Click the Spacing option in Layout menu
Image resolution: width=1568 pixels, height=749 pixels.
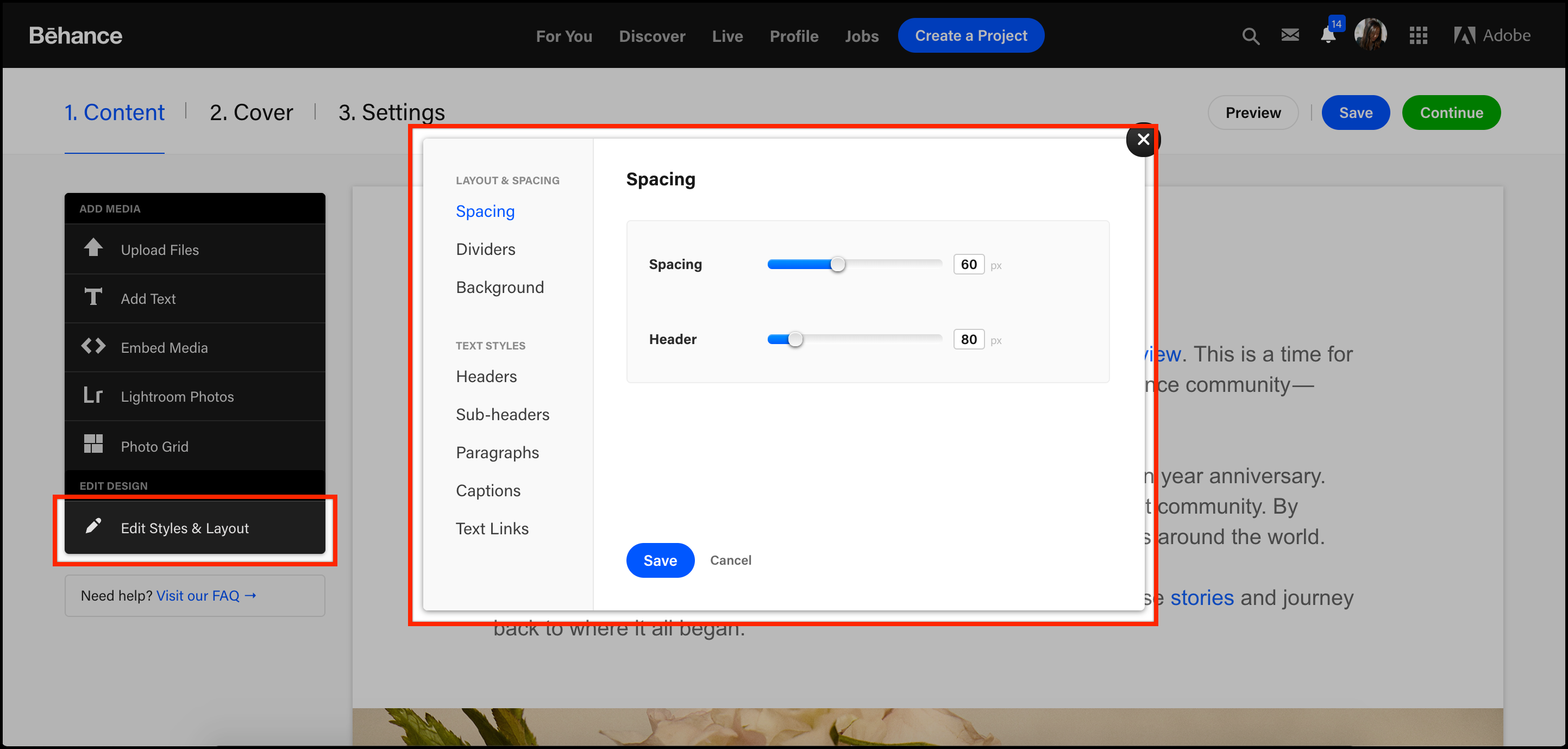(485, 210)
